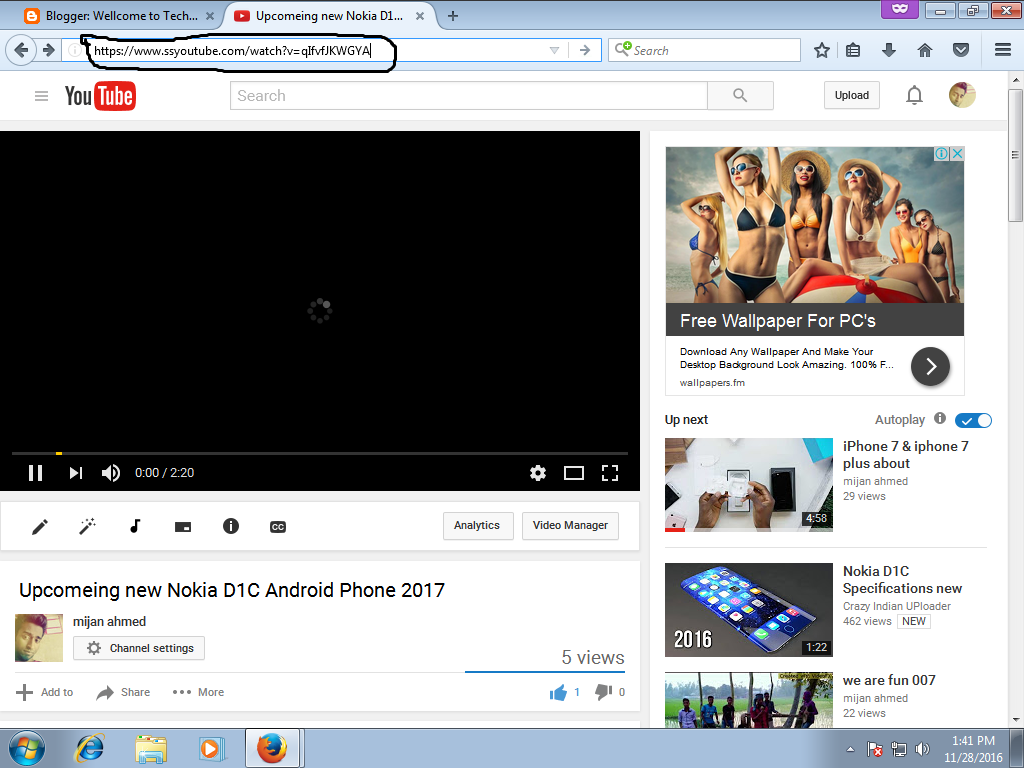Open the Video Manager
Image resolution: width=1024 pixels, height=768 pixels.
click(570, 526)
